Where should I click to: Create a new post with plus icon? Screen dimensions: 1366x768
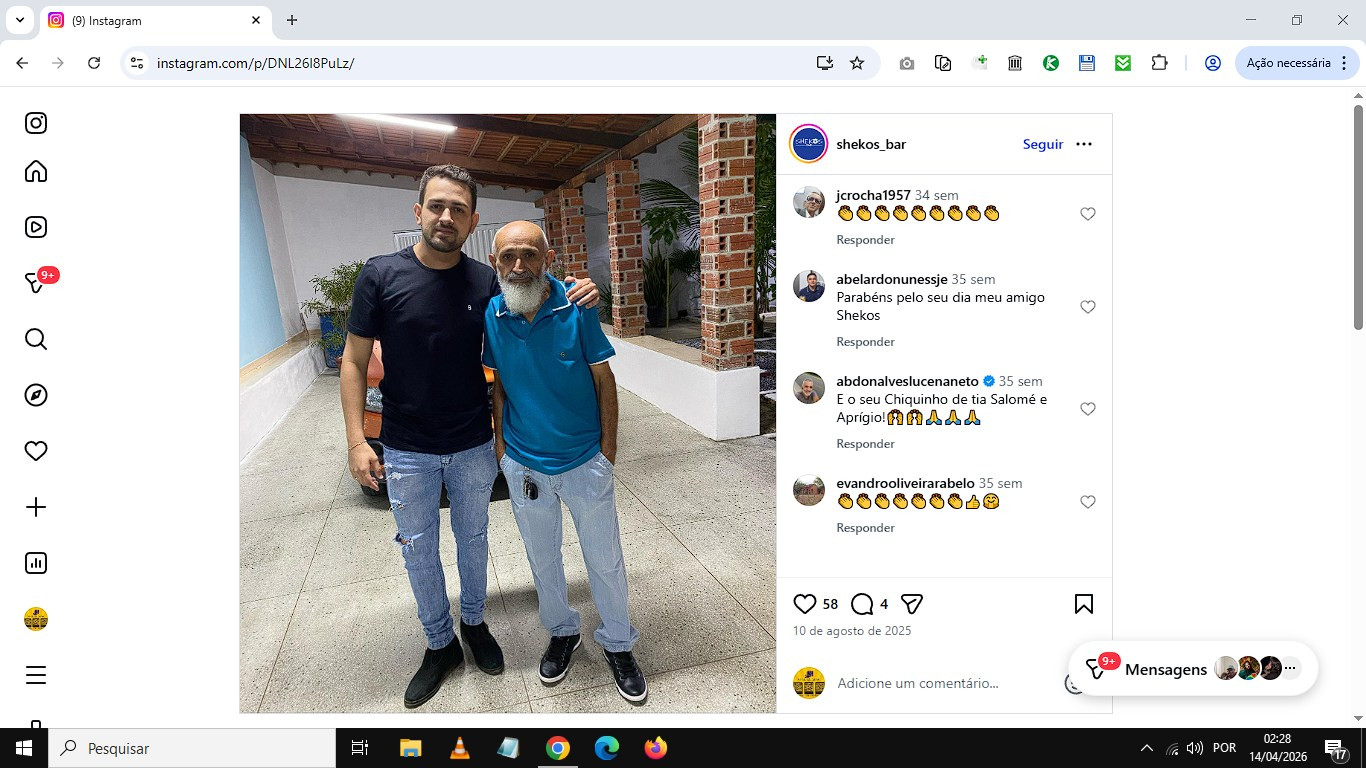36,507
